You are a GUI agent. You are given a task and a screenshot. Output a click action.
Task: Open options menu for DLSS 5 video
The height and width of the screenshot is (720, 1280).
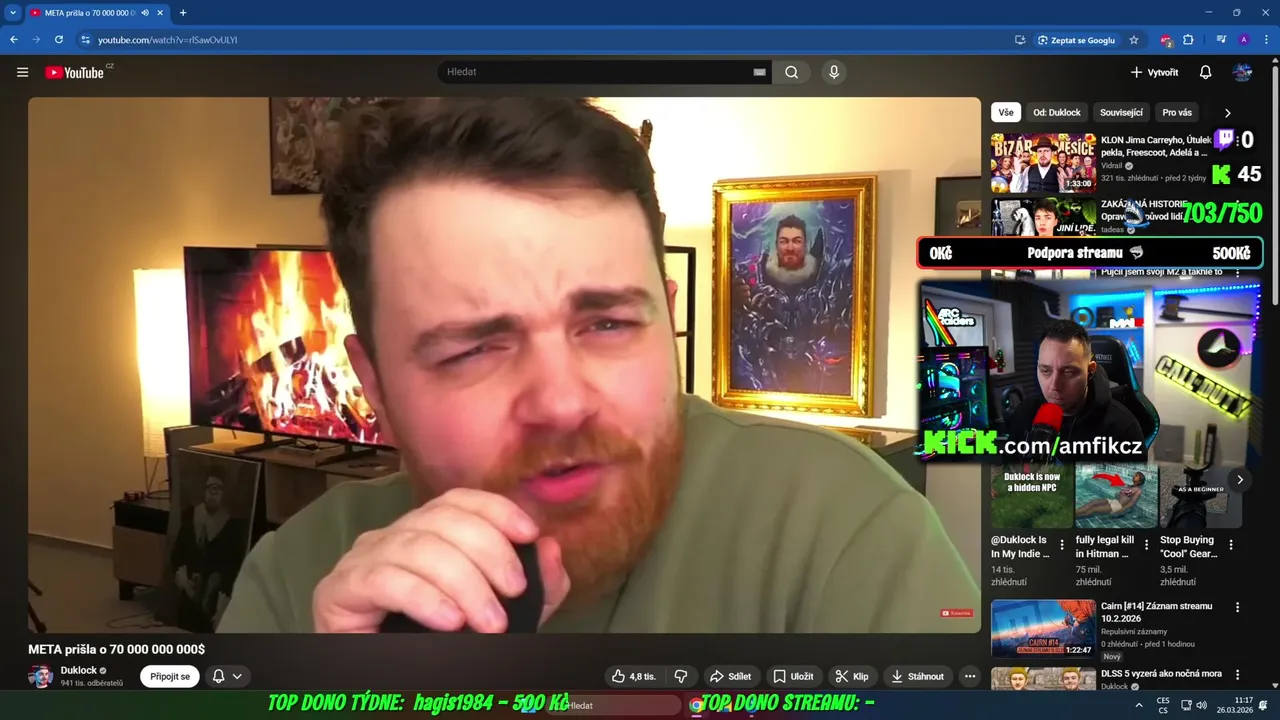[1237, 675]
